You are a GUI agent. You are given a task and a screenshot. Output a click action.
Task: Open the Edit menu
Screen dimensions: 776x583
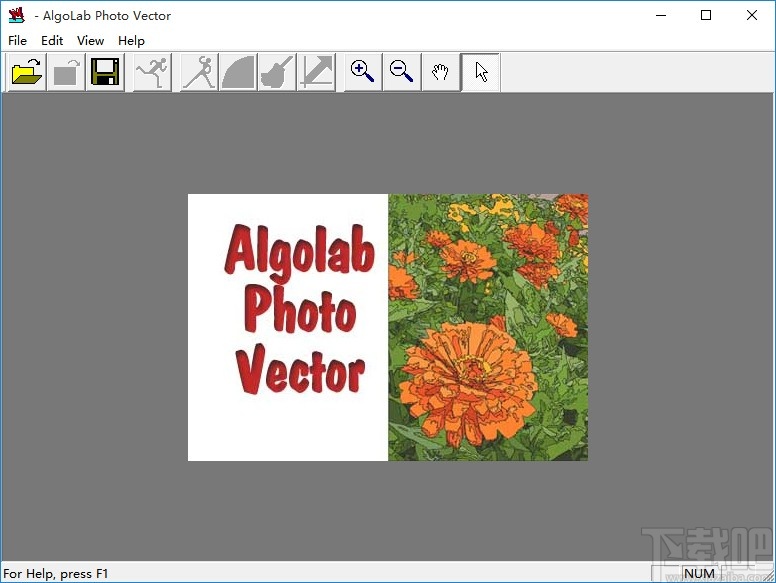tap(52, 41)
